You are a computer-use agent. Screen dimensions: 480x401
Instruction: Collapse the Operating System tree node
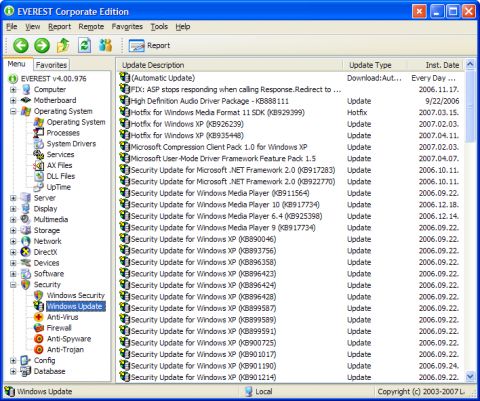tap(13, 111)
